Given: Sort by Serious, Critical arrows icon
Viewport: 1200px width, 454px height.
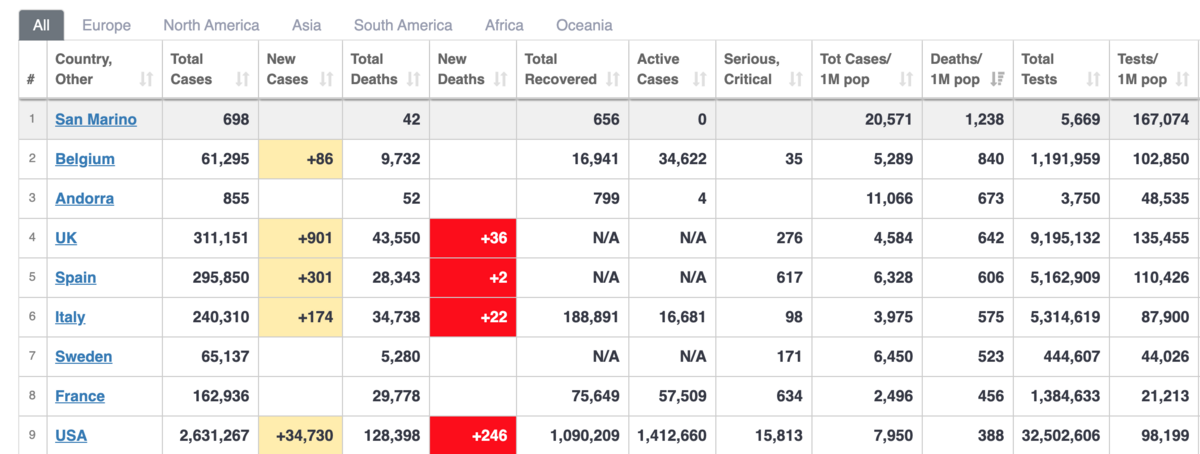Looking at the screenshot, I should coord(796,79).
